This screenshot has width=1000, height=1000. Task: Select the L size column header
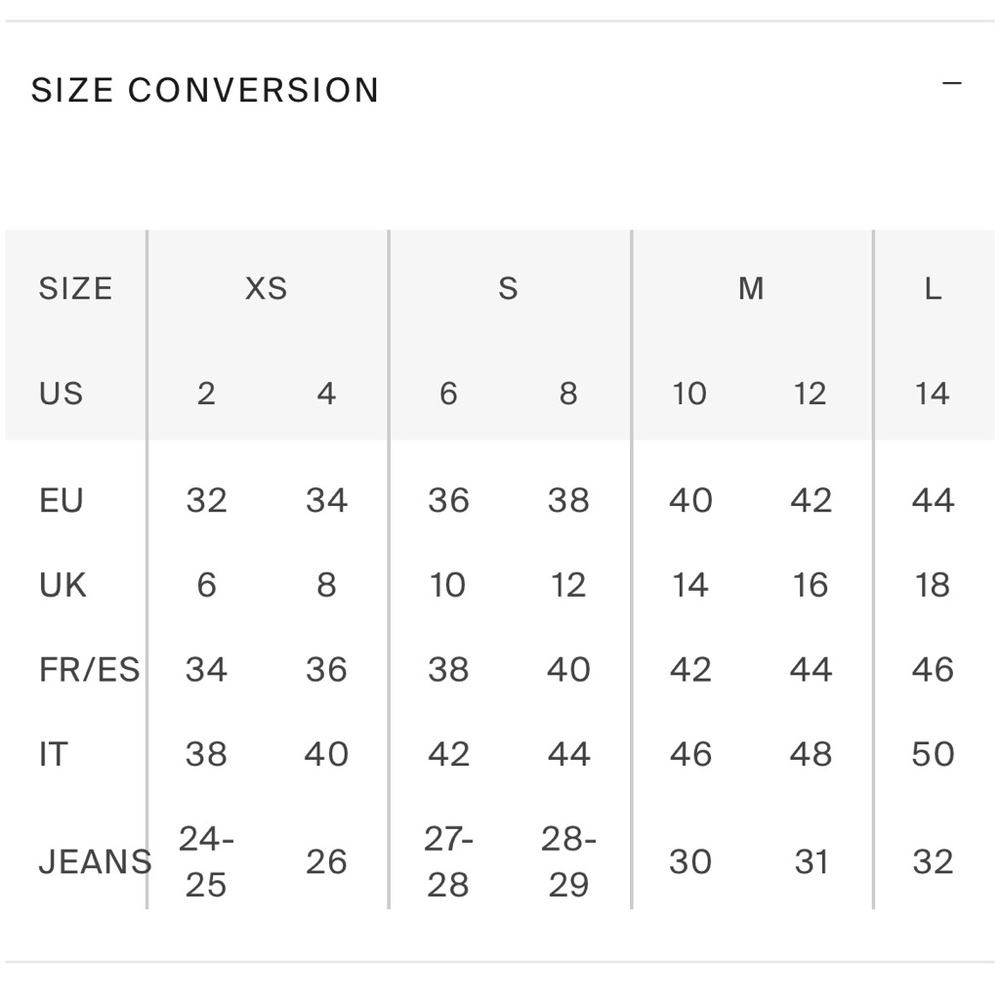click(x=932, y=288)
